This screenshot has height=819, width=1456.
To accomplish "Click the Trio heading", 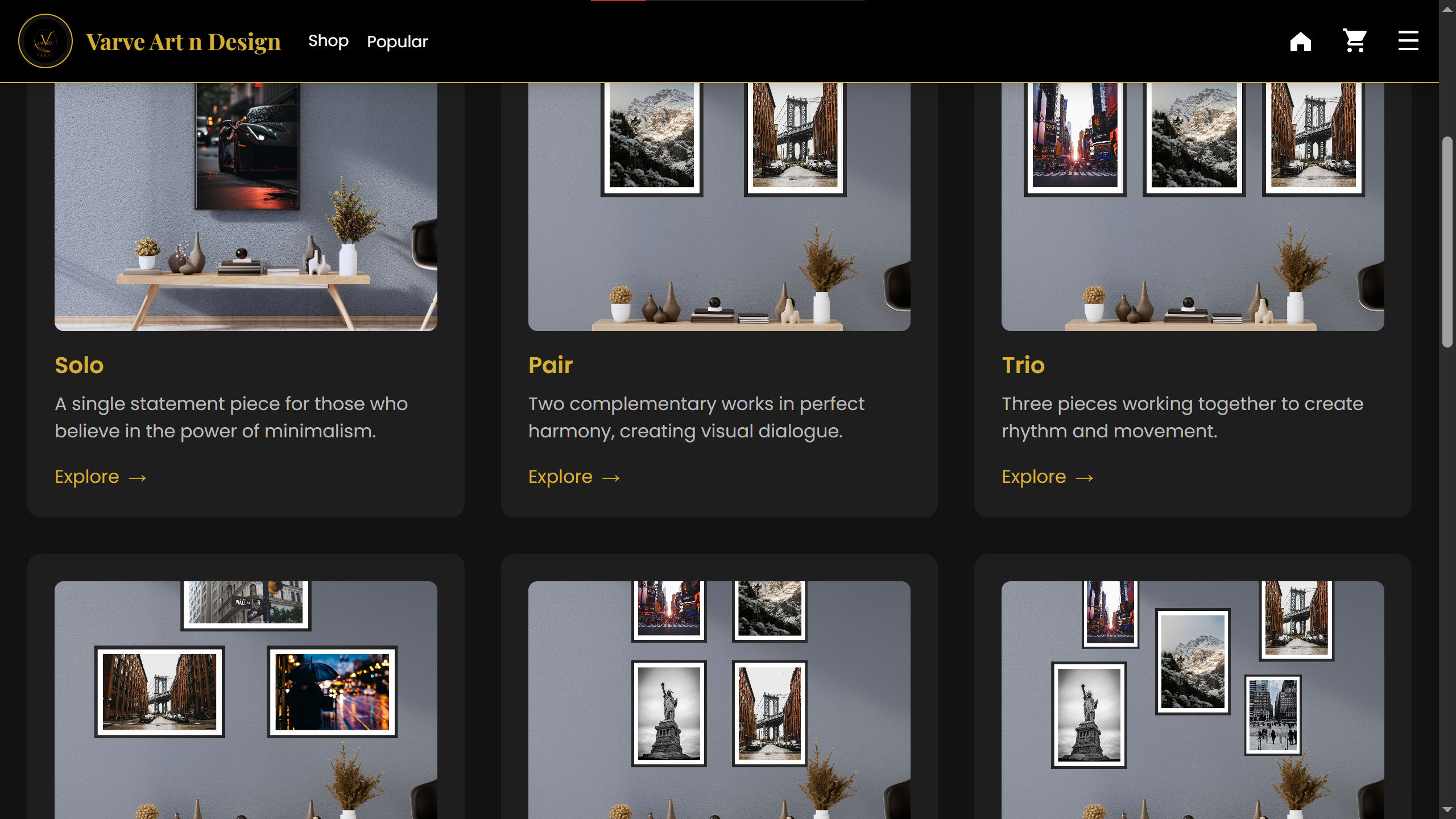I will click(x=1023, y=365).
